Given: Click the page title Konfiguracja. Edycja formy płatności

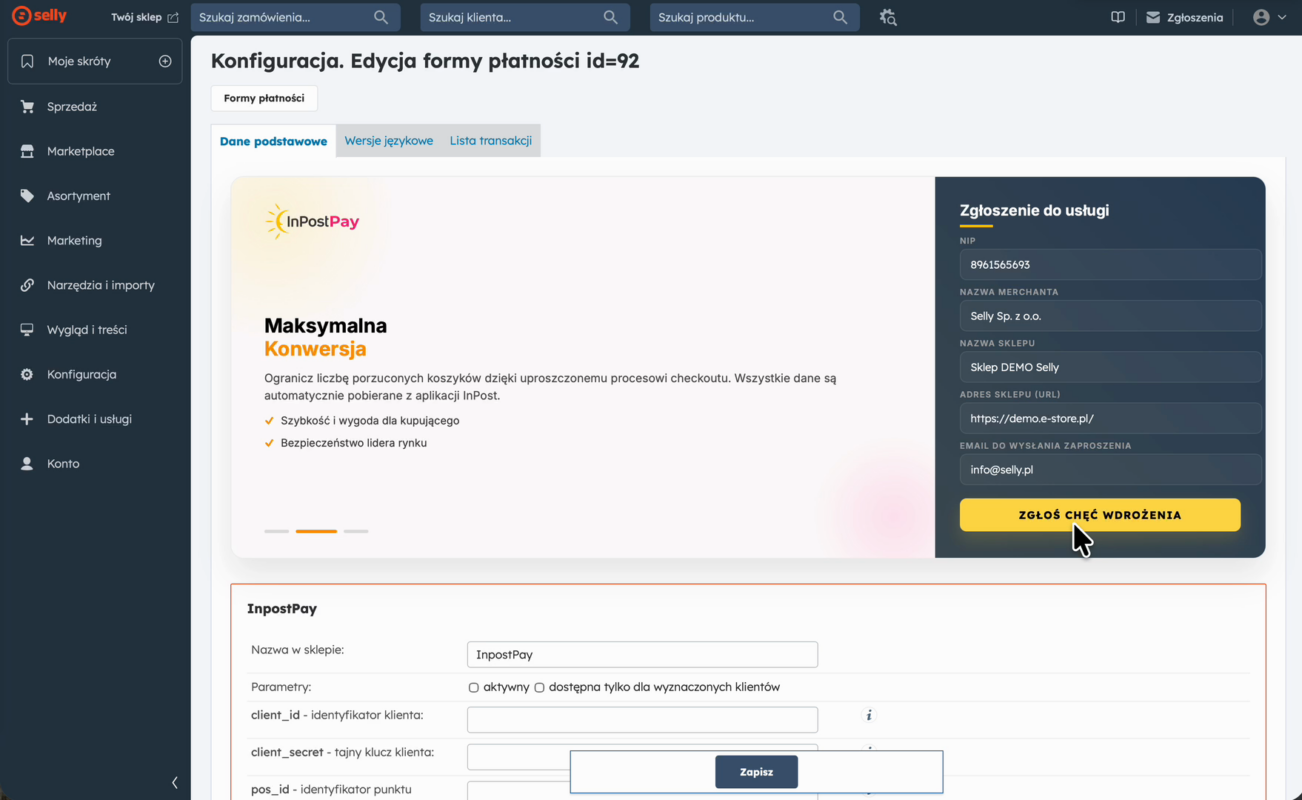Looking at the screenshot, I should [425, 61].
